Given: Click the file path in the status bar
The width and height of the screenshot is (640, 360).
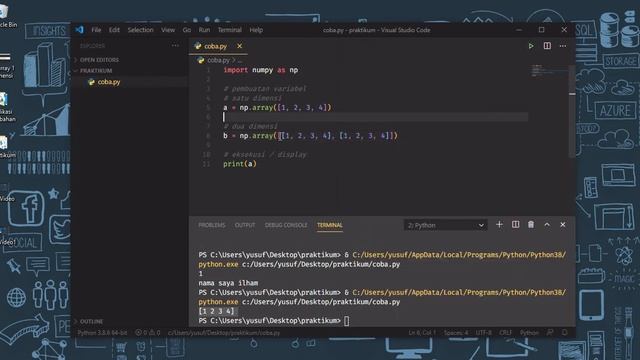Looking at the screenshot, I should click(x=224, y=333).
